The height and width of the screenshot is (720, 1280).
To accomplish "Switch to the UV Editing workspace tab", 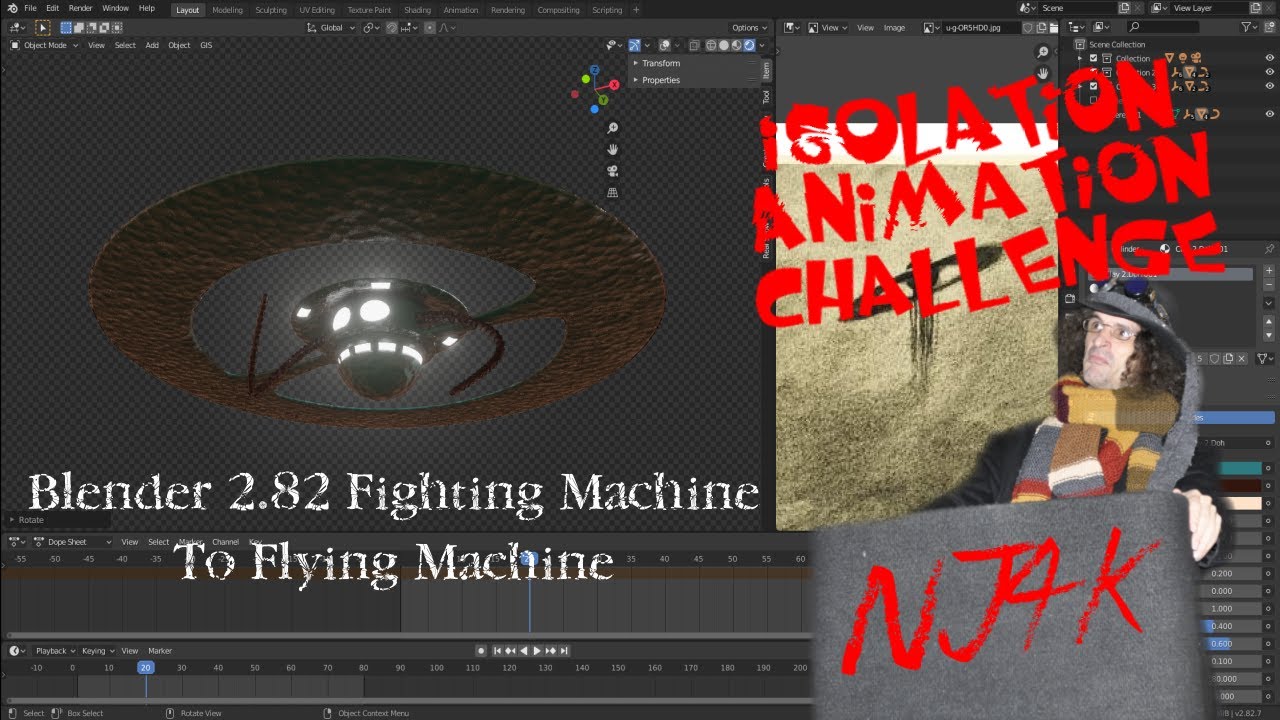I will pyautogui.click(x=317, y=10).
